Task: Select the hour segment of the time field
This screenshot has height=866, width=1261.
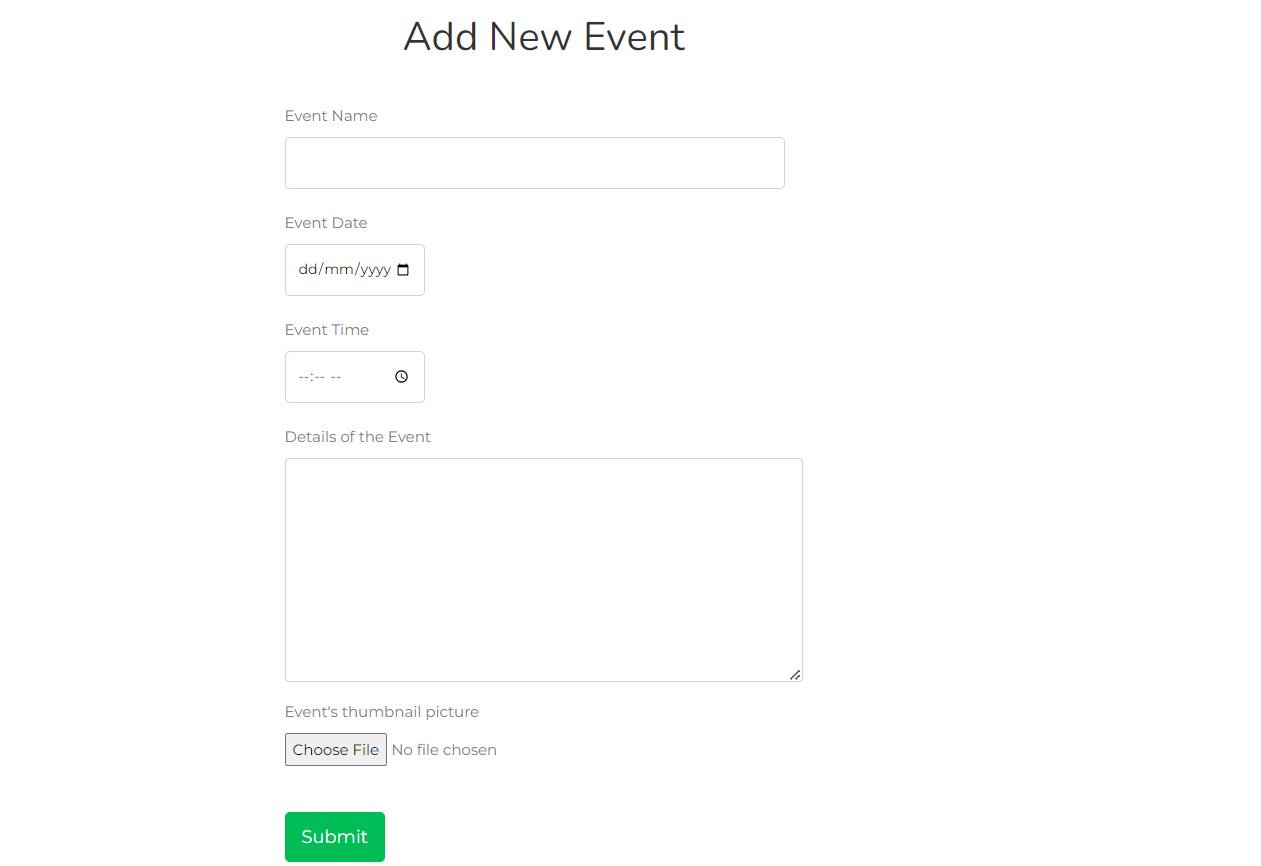Action: coord(302,376)
